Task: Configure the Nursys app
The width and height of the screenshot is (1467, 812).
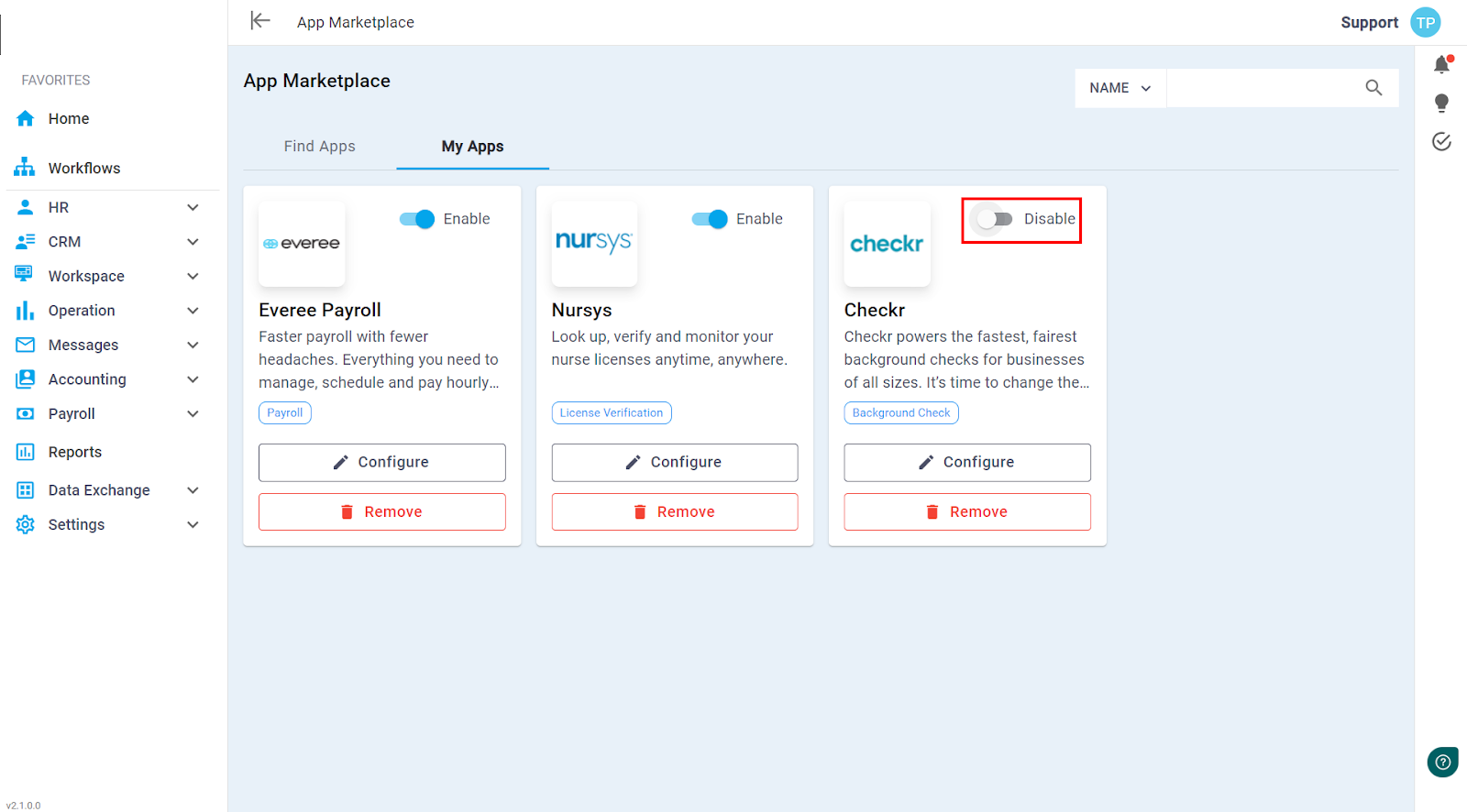Action: (675, 463)
